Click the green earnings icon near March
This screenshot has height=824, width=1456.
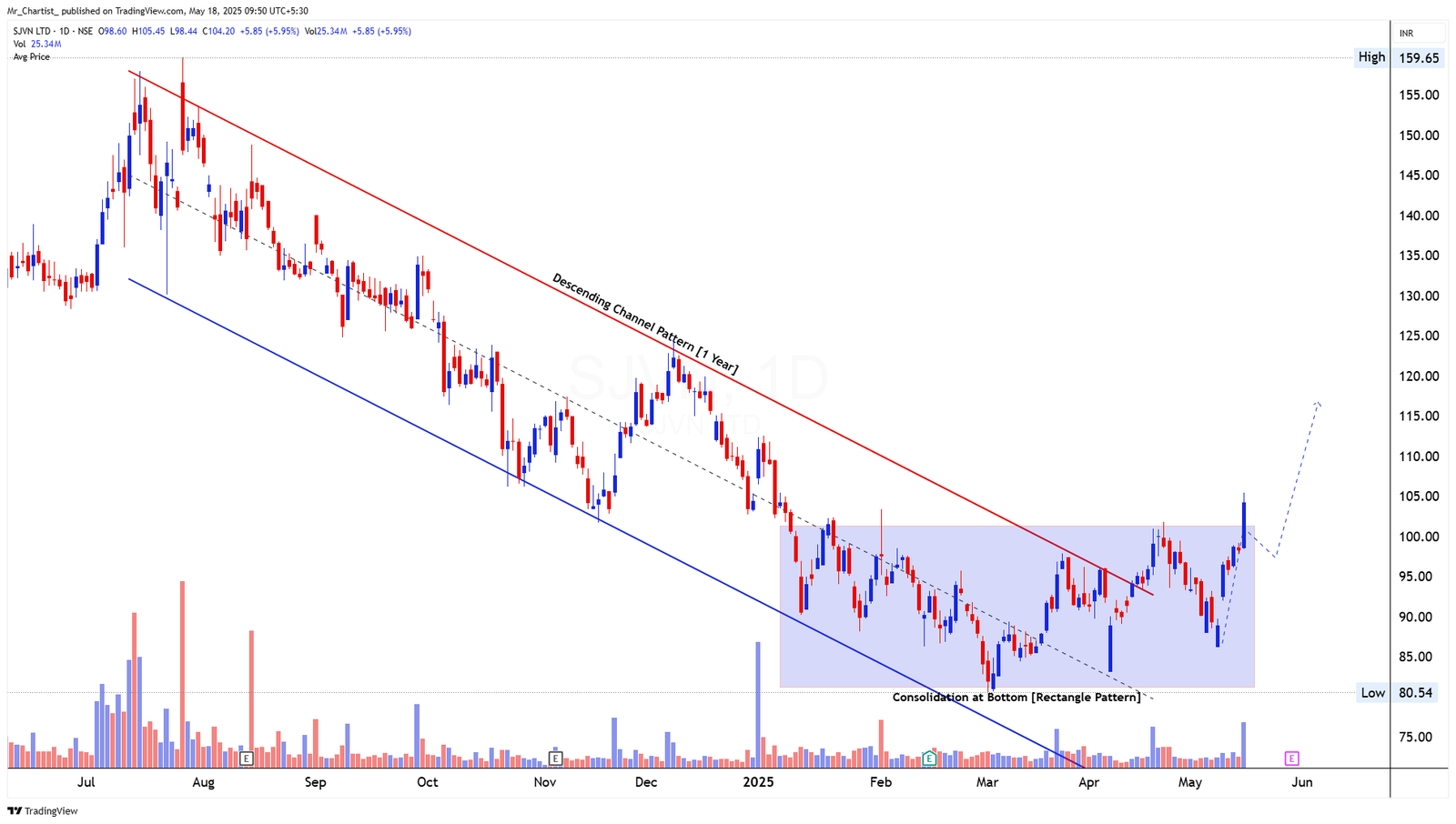tap(928, 757)
